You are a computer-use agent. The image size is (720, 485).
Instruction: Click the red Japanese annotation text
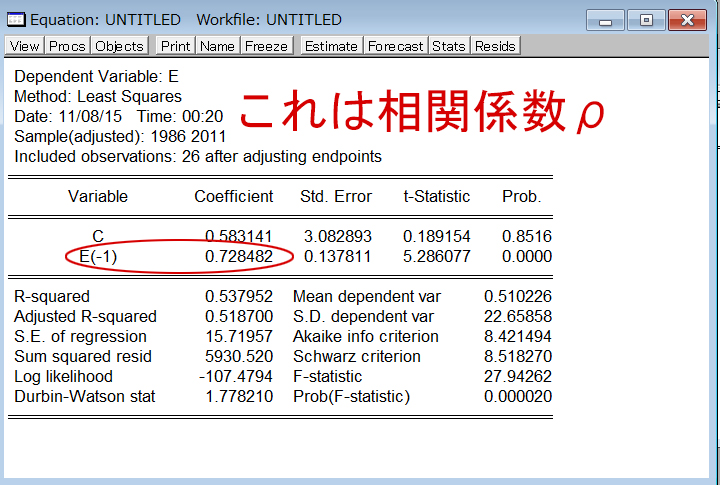[420, 112]
